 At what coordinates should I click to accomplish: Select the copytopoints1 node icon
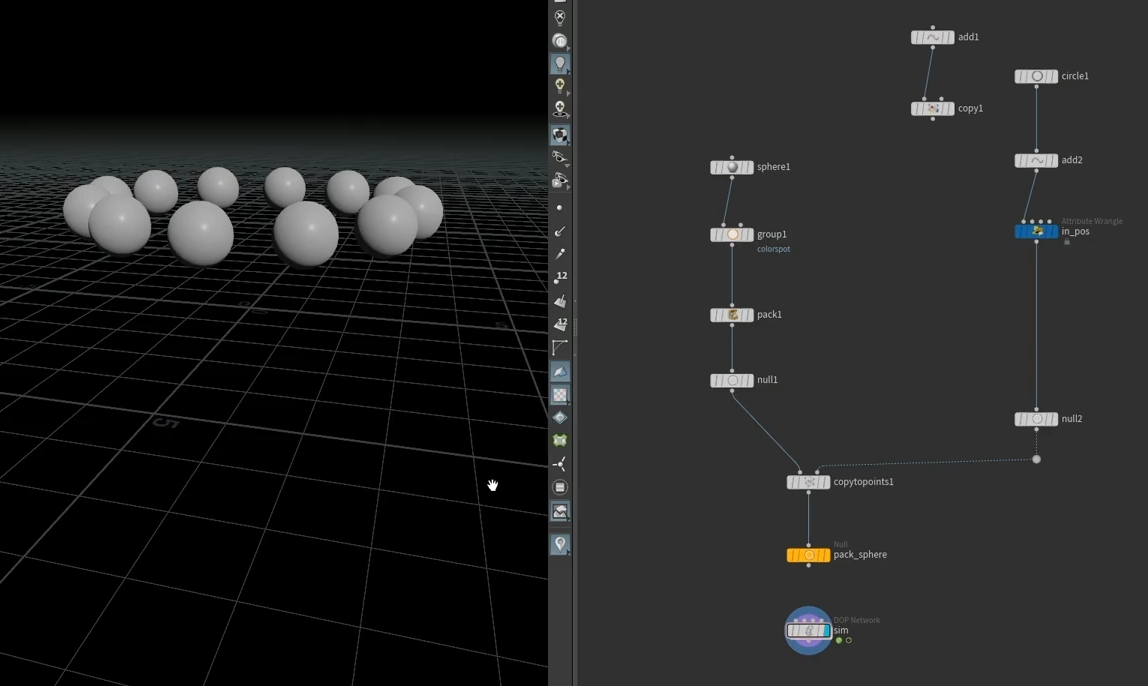pos(808,482)
